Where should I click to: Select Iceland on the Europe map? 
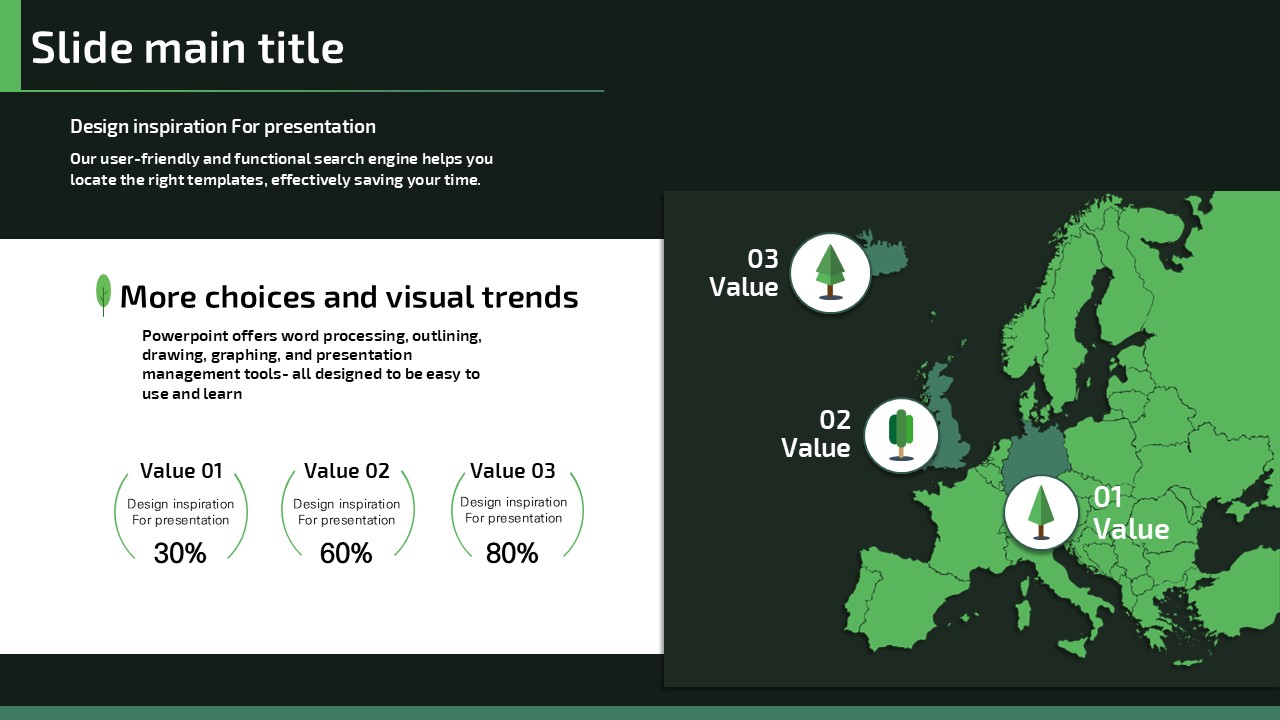coord(887,254)
